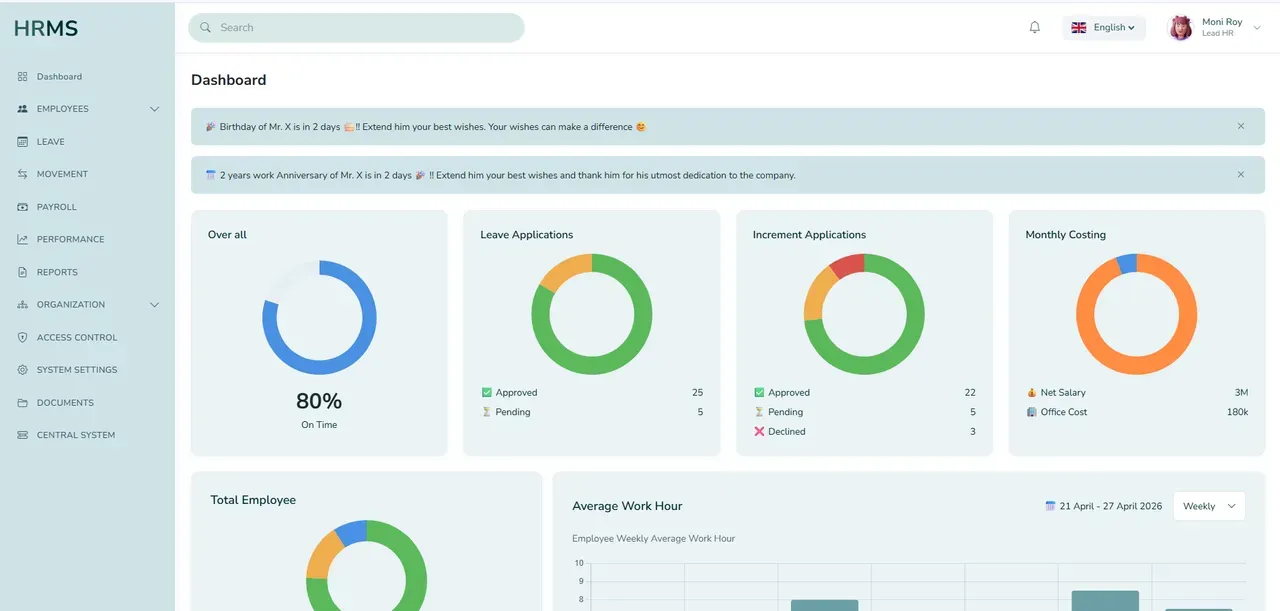The height and width of the screenshot is (611, 1280).
Task: Expand the Employees submenu chevron
Action: 154,109
